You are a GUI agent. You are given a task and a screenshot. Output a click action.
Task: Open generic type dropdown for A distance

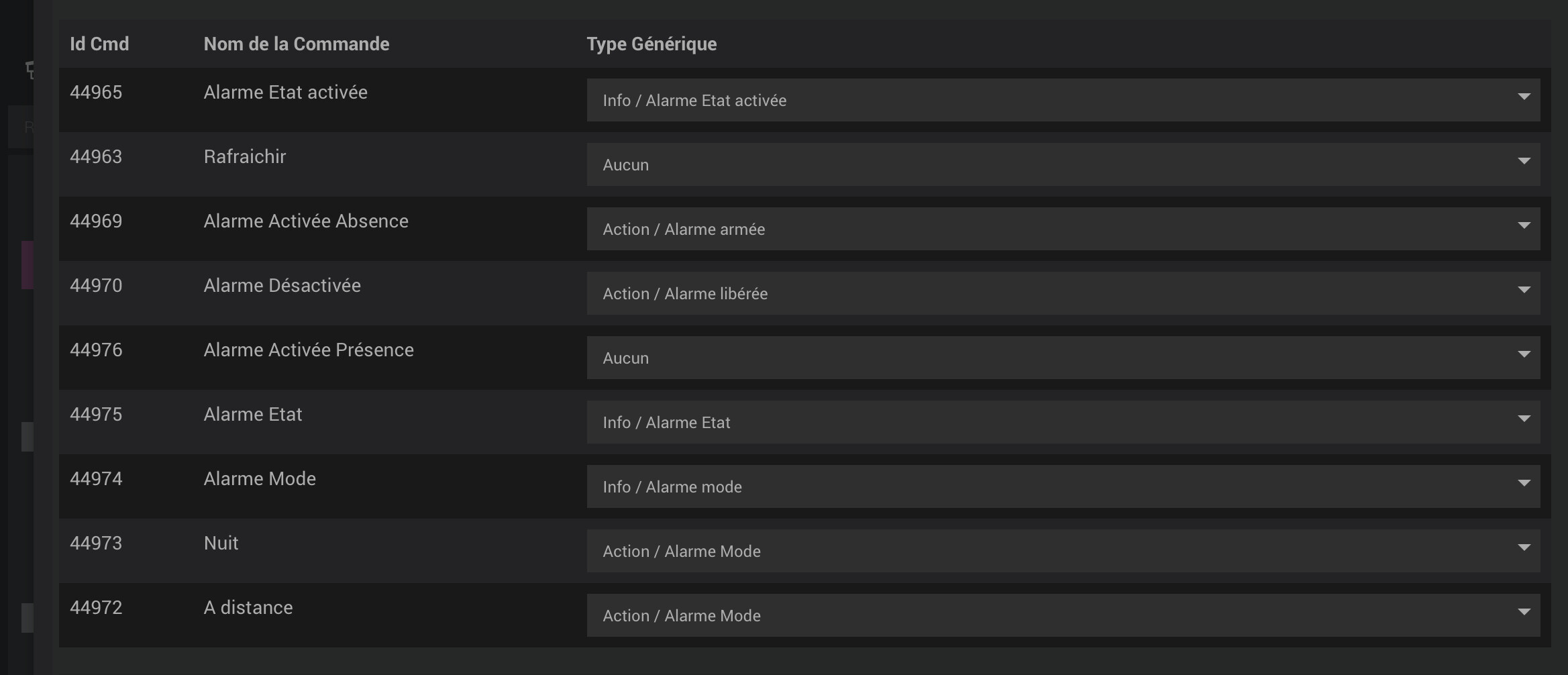[1063, 615]
